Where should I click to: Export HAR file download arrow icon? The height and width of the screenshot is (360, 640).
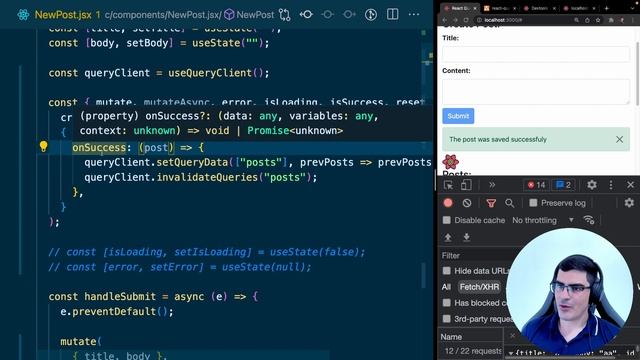(466, 237)
